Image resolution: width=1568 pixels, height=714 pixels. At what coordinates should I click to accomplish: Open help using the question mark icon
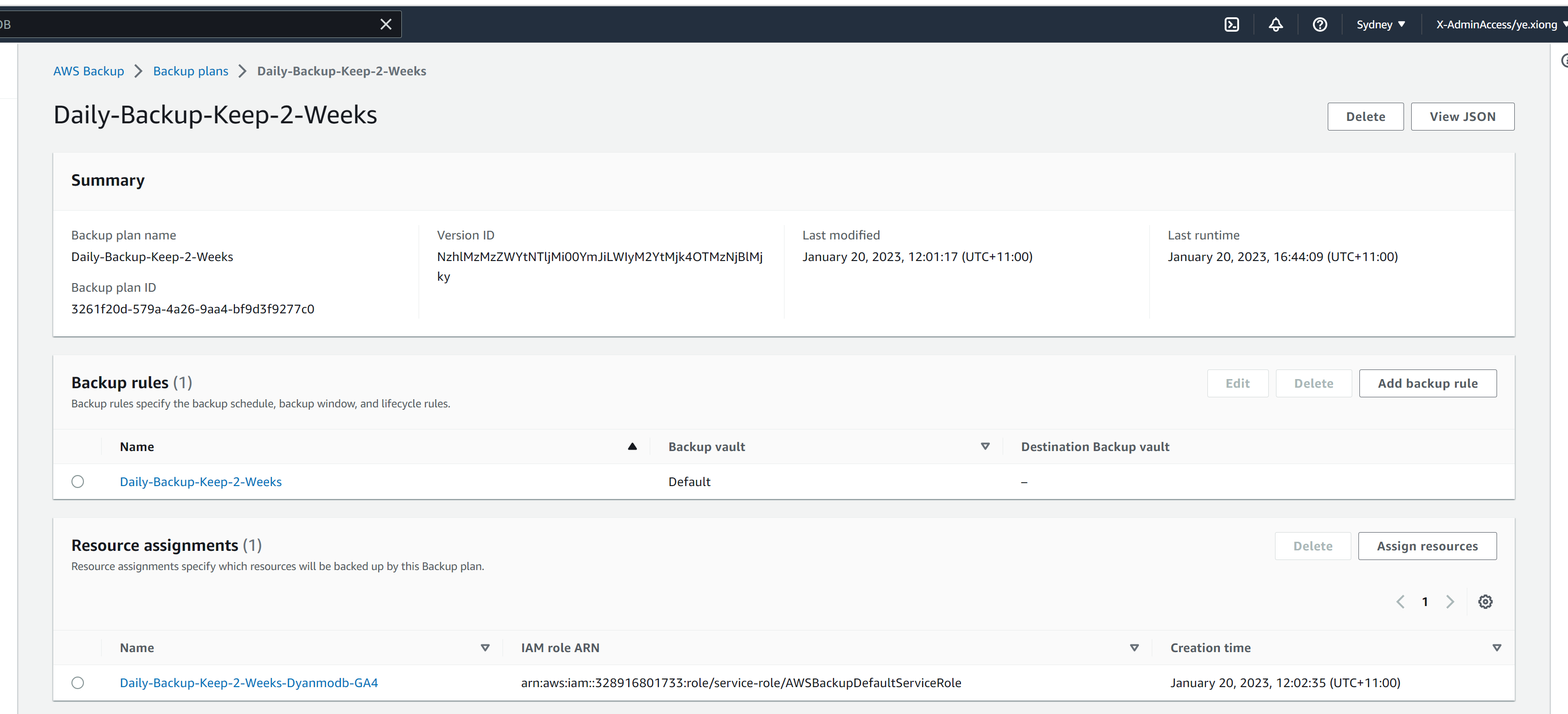click(x=1320, y=24)
